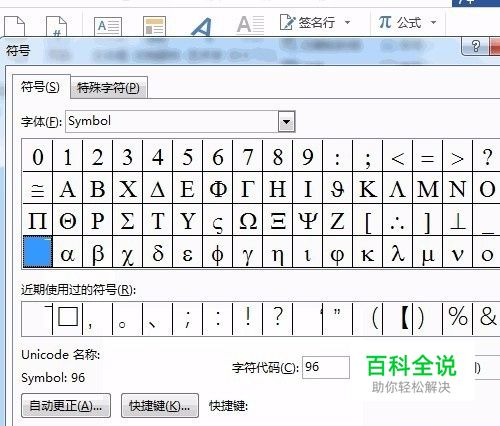Click the font name field showing Symbol
Image resolution: width=500 pixels, height=426 pixels.
click(172, 121)
